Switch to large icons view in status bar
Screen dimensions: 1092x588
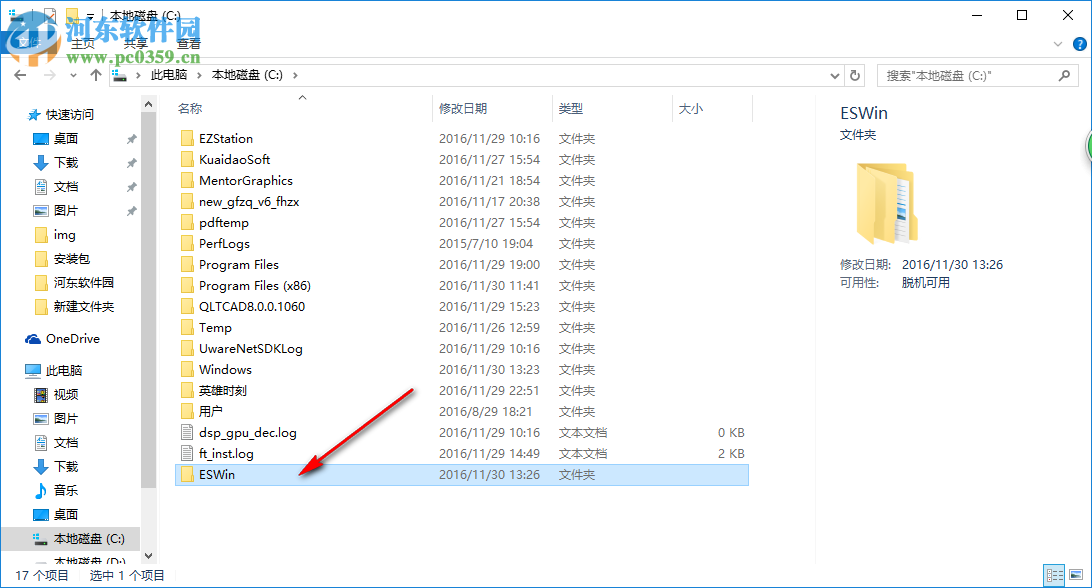coord(1077,576)
